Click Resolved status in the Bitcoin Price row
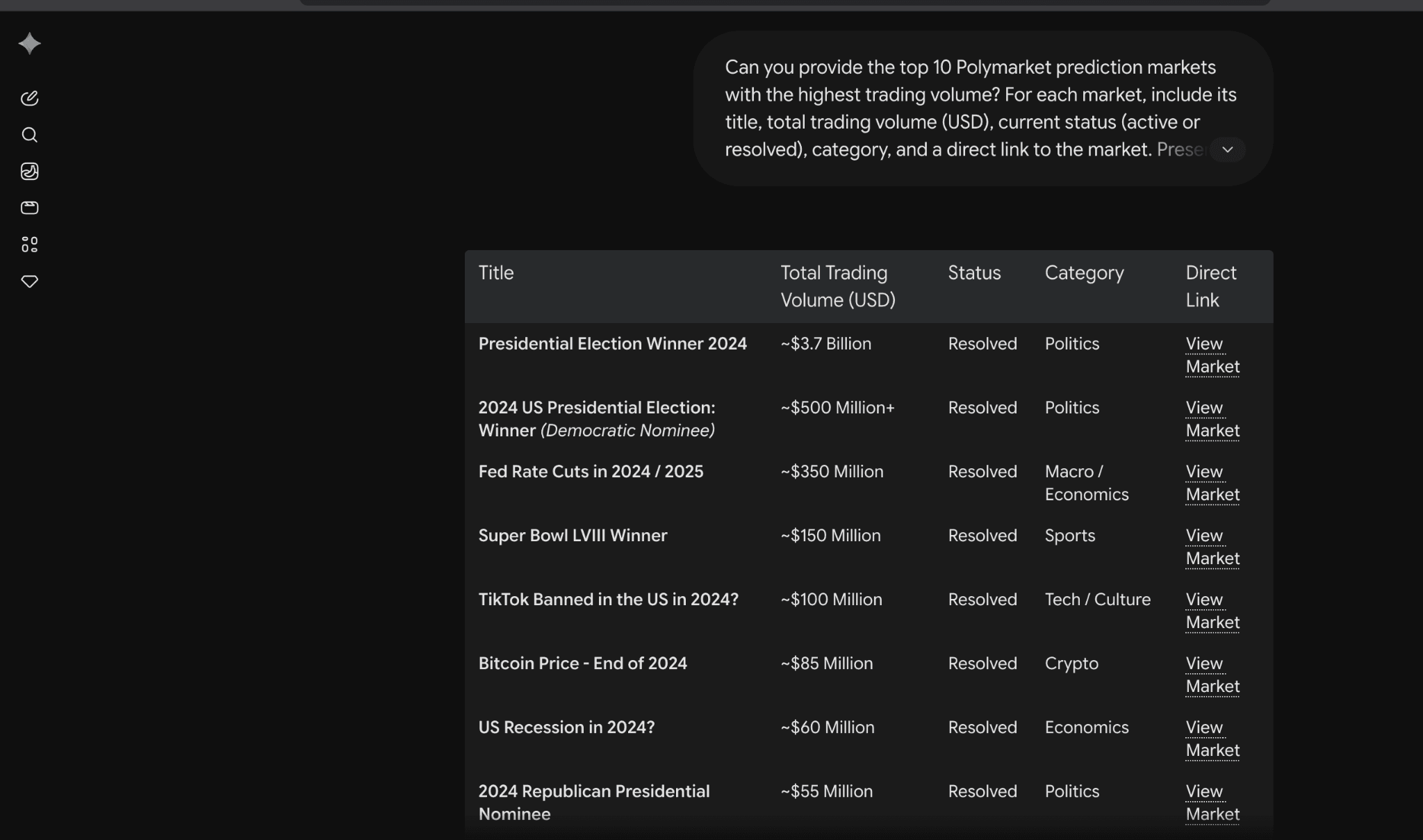Image resolution: width=1423 pixels, height=840 pixels. 982,664
